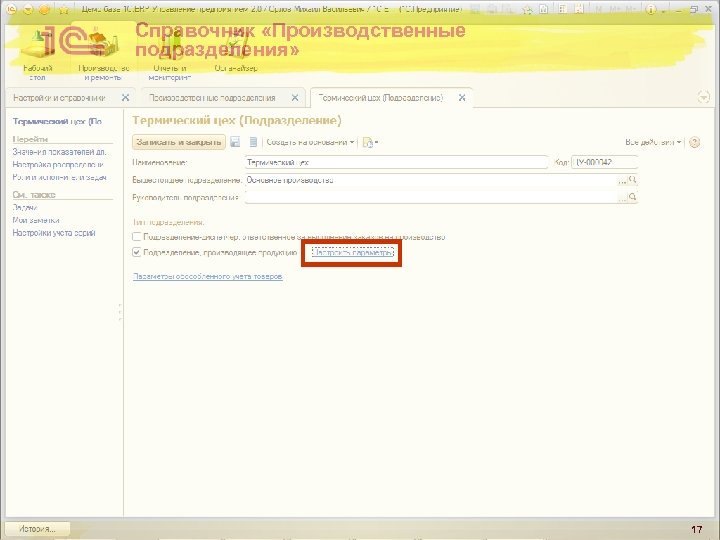
Task: Open Роли и исполнители задач link
Action: (59, 177)
